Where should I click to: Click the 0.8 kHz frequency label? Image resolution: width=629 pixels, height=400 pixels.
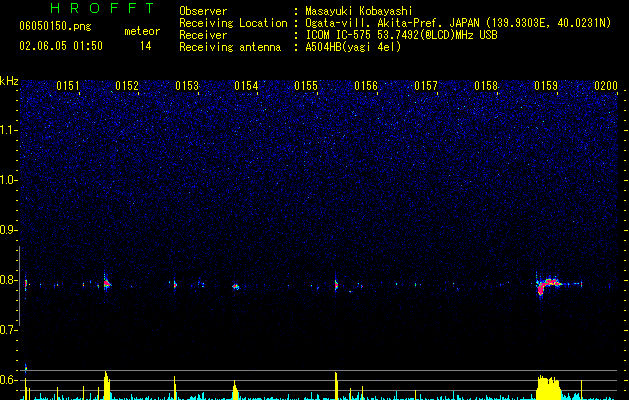point(8,280)
